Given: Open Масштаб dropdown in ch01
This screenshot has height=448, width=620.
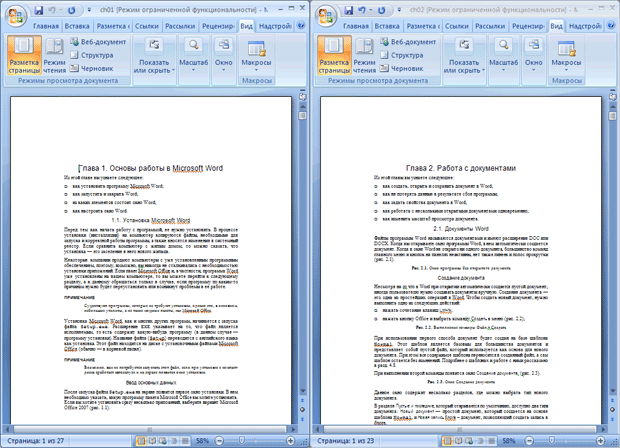Looking at the screenshot, I should [193, 56].
